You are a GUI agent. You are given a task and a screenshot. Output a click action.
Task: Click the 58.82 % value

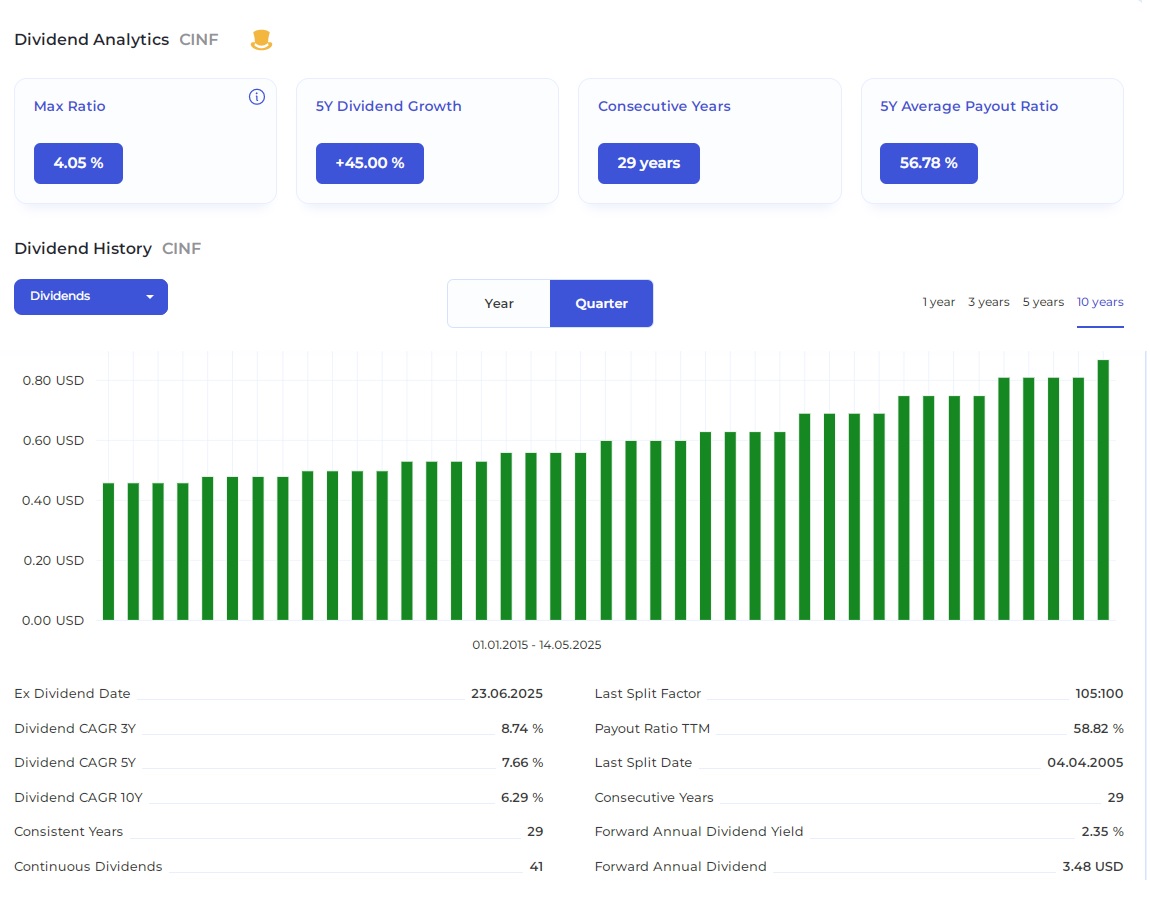(1099, 729)
